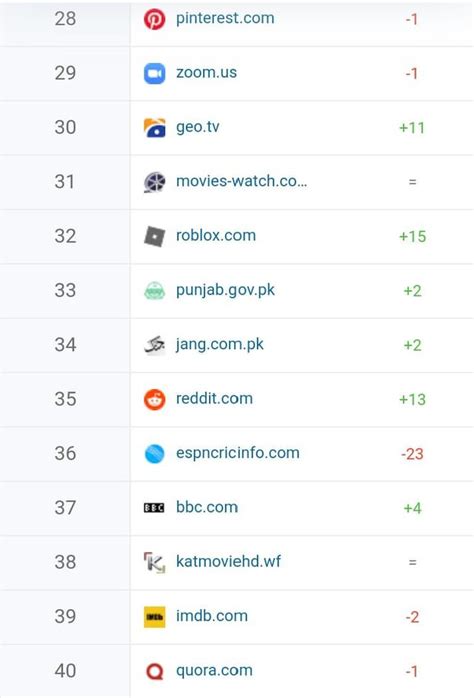Open the espncricinfo.com link
The width and height of the screenshot is (474, 698).
[238, 453]
